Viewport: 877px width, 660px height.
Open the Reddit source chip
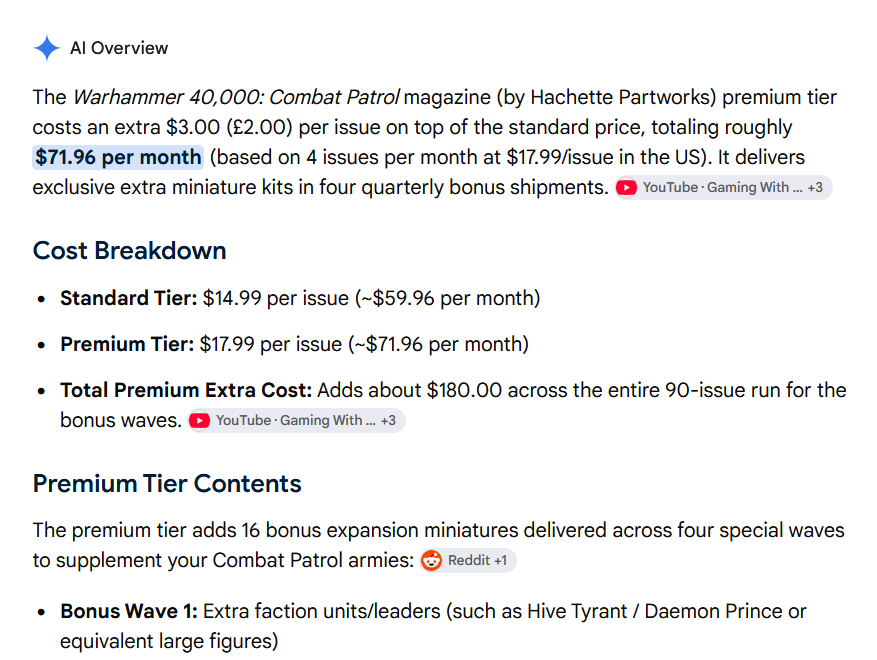[468, 560]
